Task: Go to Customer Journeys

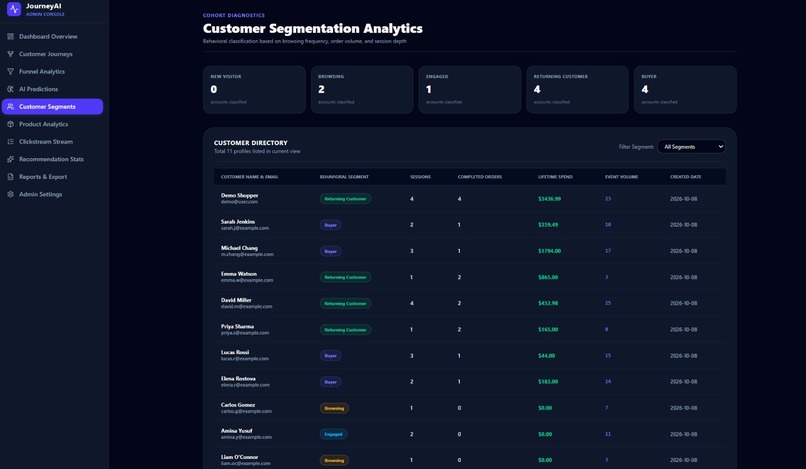Action: click(x=52, y=54)
